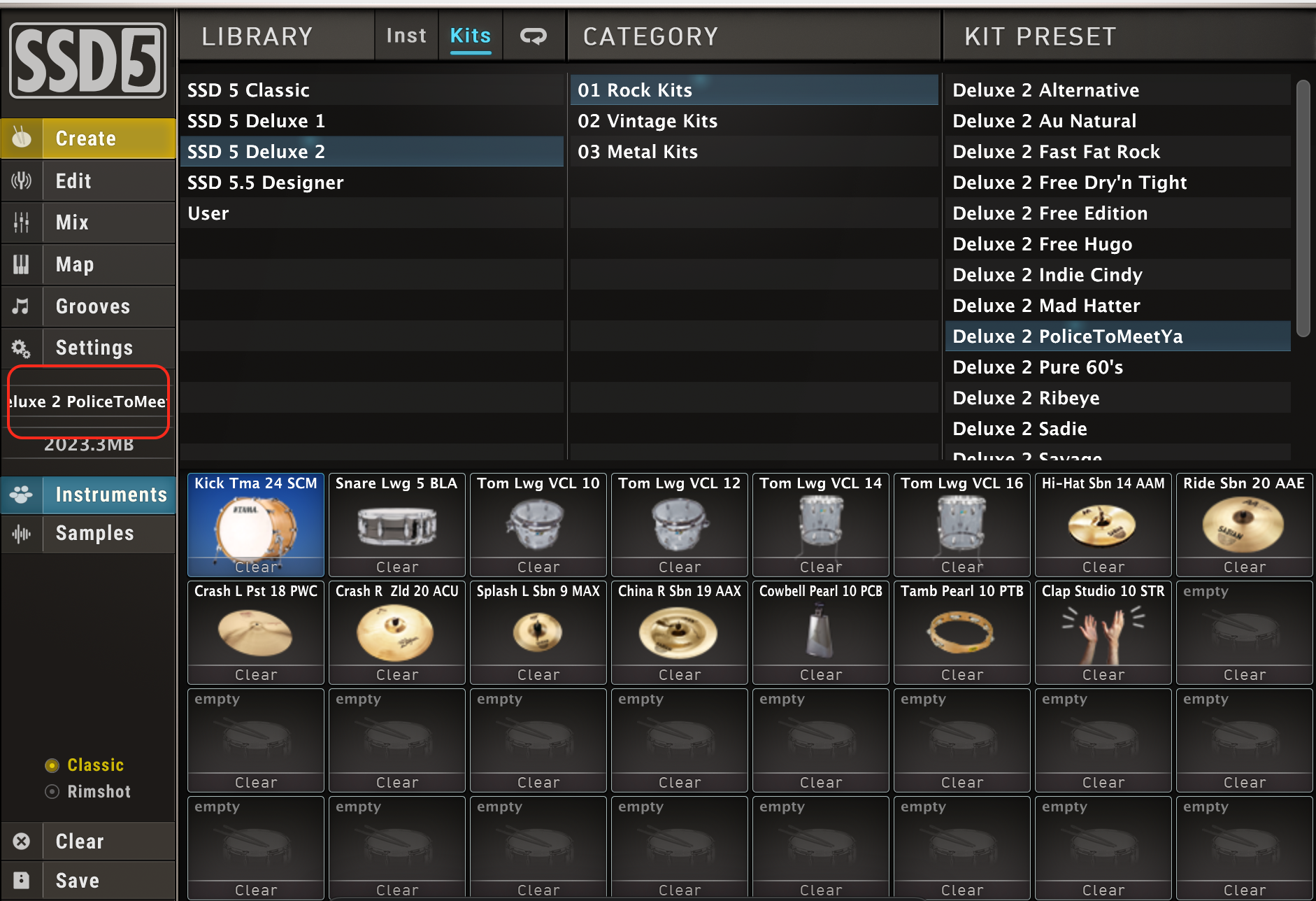Choose the 01 Rock Kits category
The height and width of the screenshot is (901, 1316).
pyautogui.click(x=754, y=90)
